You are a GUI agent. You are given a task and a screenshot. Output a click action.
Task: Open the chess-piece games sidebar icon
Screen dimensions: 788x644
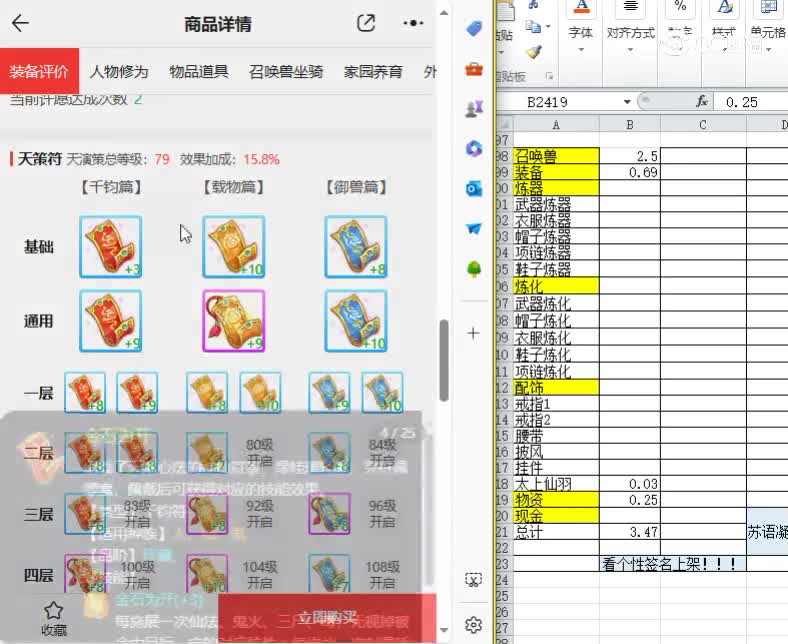[x=474, y=109]
